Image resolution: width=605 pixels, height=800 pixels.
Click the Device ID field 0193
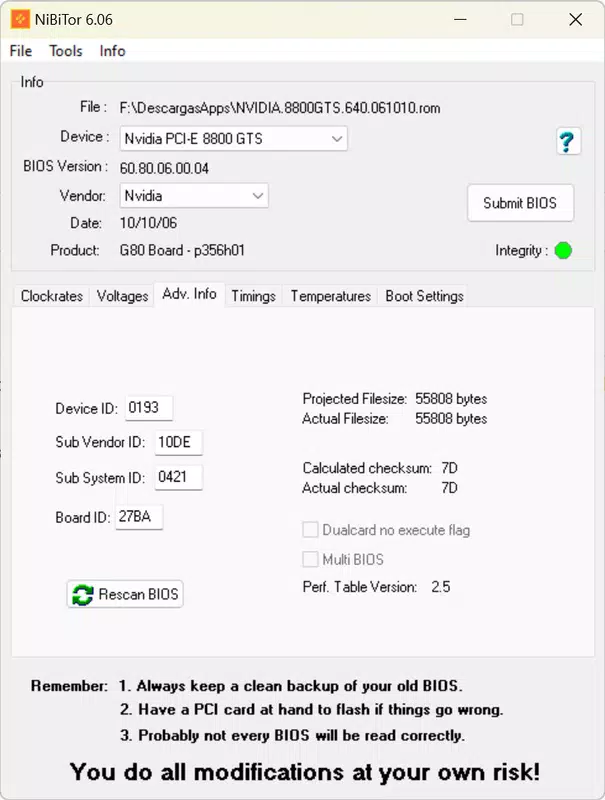pos(149,408)
